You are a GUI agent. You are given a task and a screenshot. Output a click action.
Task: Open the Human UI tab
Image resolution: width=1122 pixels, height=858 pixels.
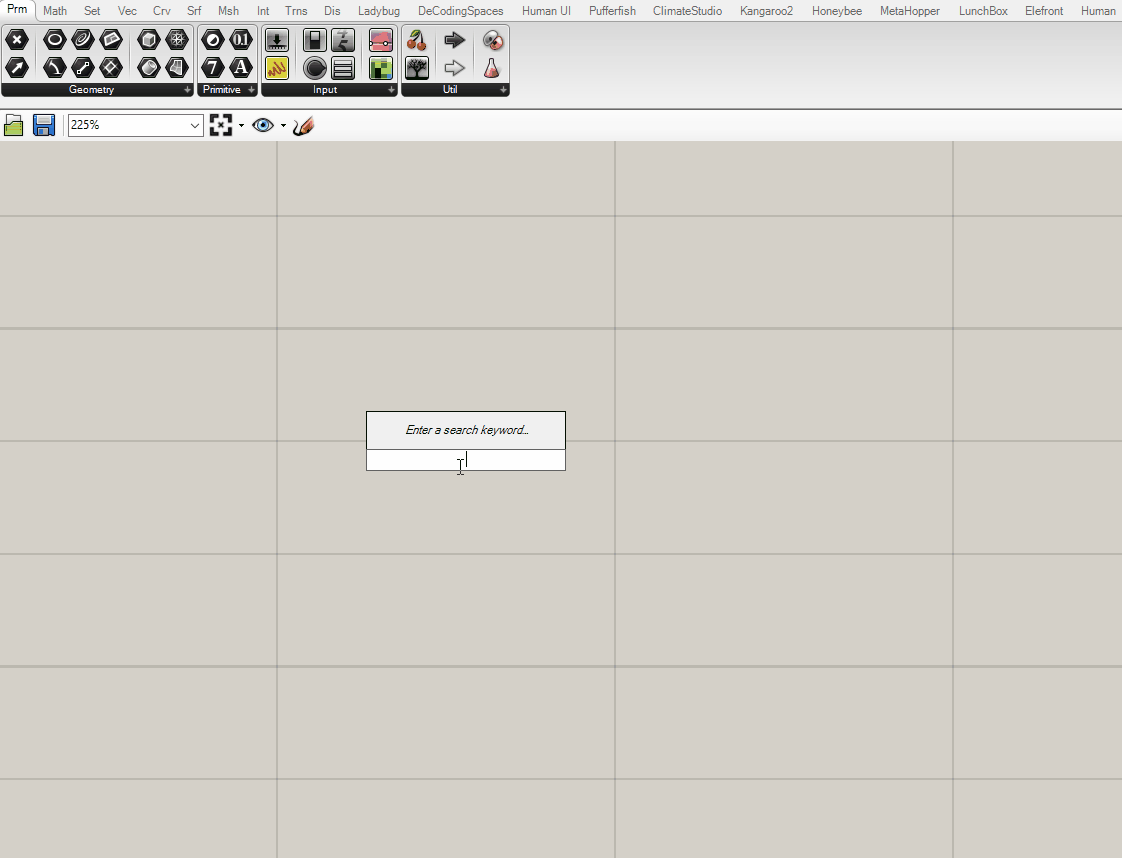[547, 11]
